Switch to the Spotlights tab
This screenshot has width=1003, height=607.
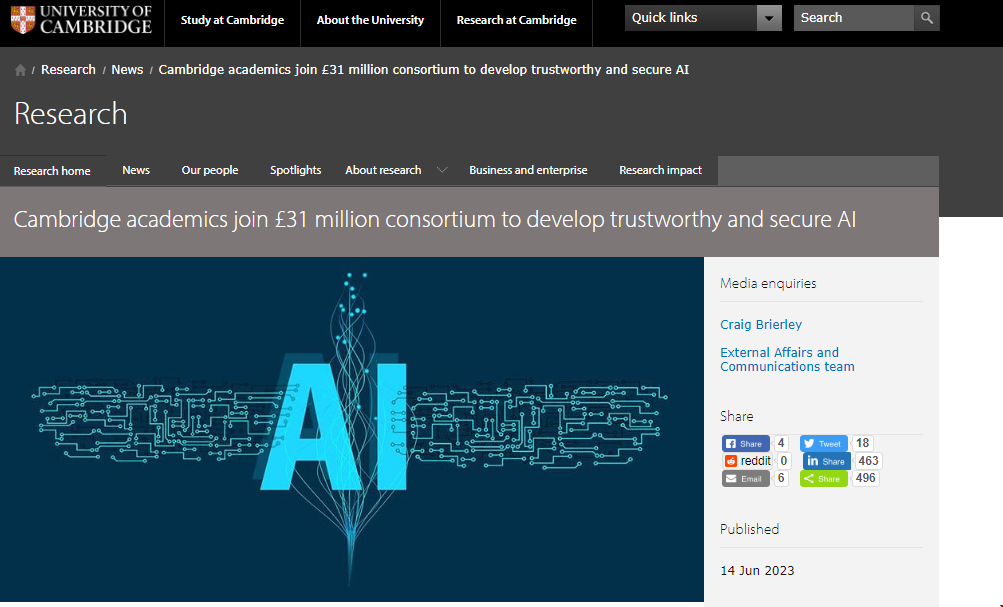click(x=295, y=170)
